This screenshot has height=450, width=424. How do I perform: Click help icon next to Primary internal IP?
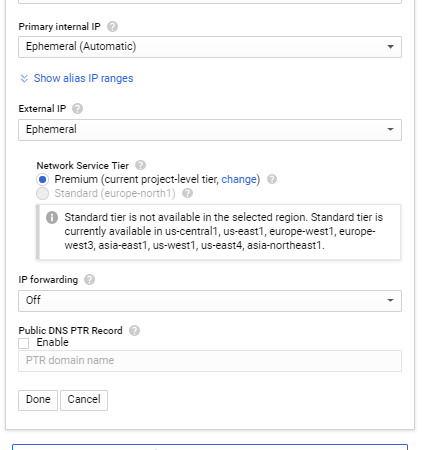click(x=112, y=27)
